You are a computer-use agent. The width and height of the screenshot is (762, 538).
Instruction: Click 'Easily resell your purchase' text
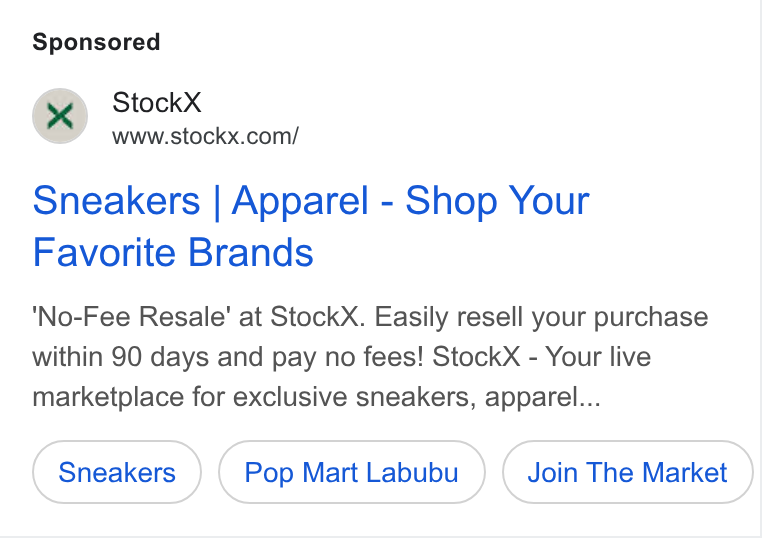[x=541, y=317]
